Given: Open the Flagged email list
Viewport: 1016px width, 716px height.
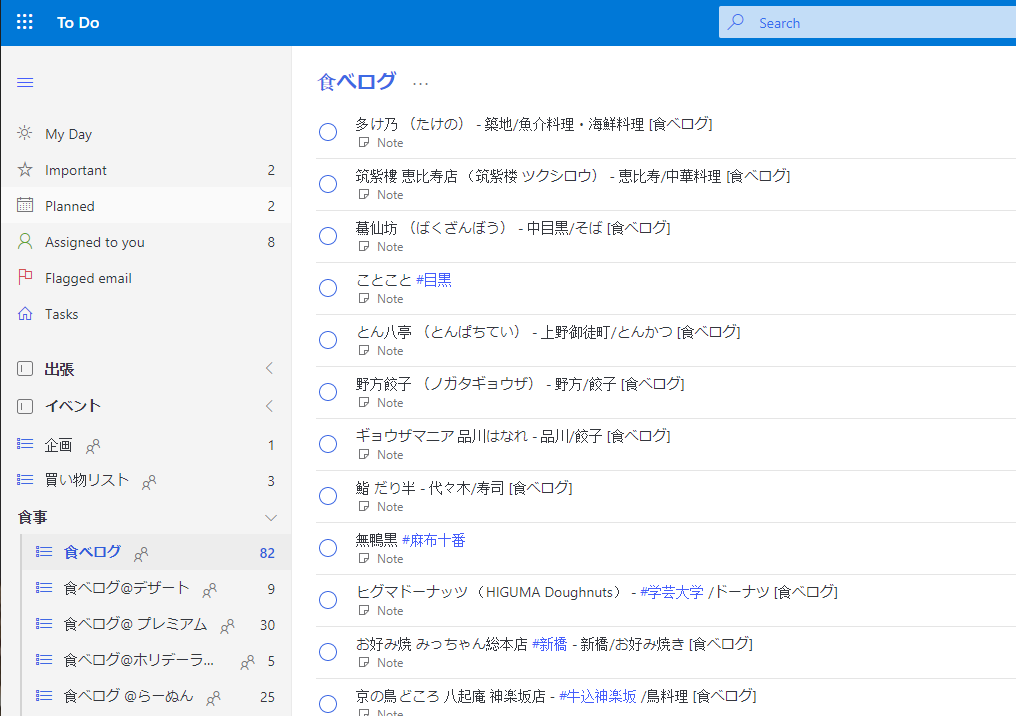Looking at the screenshot, I should click(146, 278).
